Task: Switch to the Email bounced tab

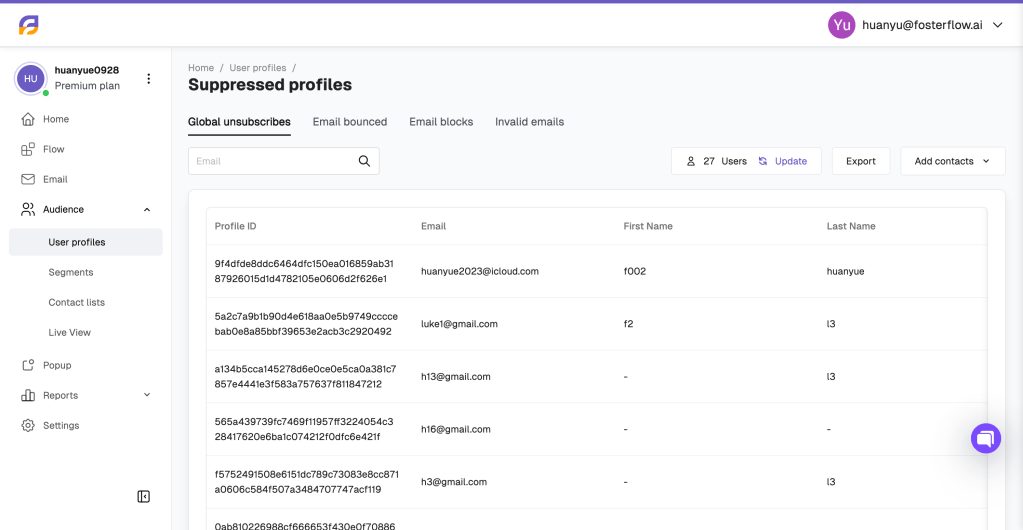Action: [x=350, y=122]
